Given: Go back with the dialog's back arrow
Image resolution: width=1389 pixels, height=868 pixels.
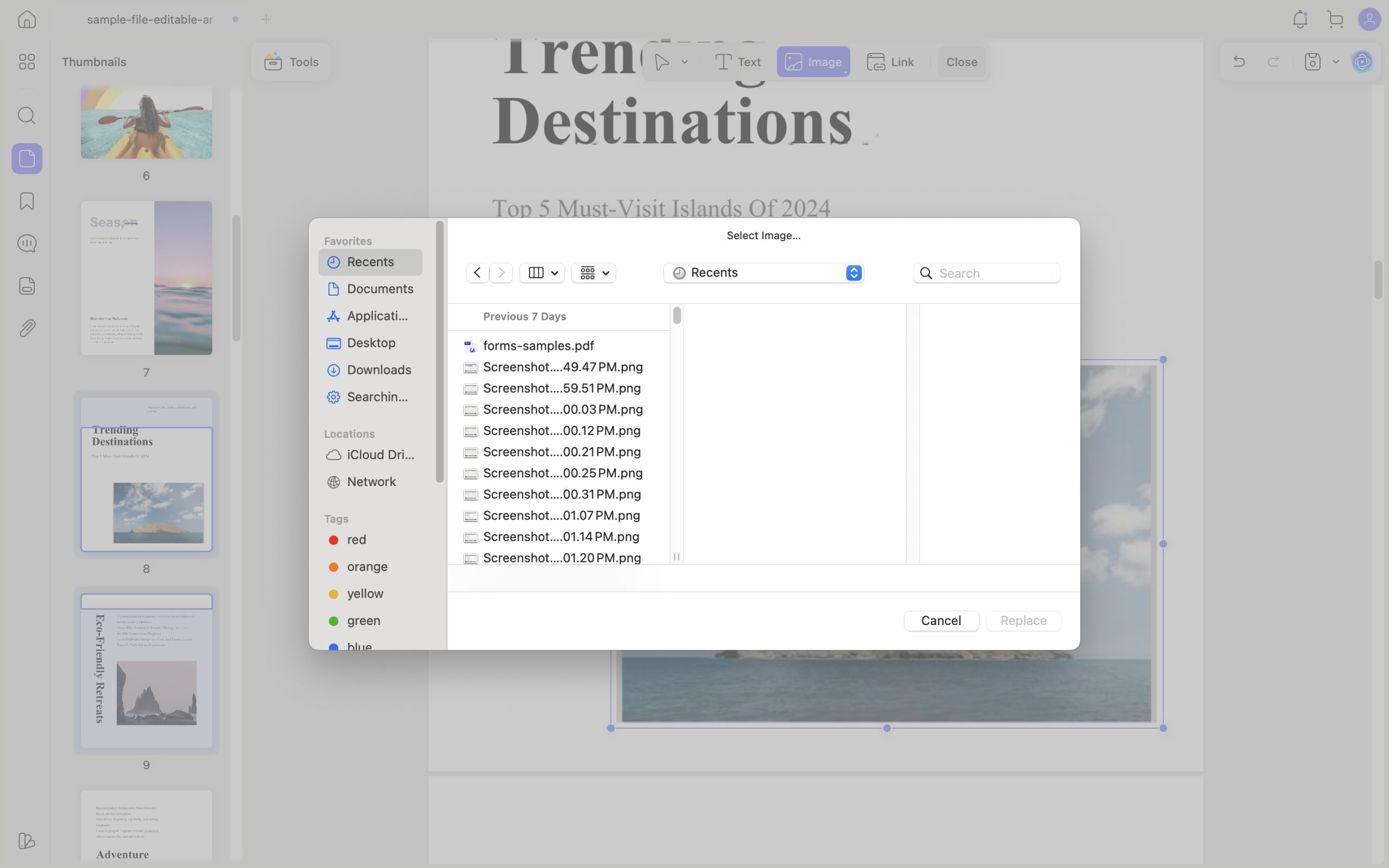Looking at the screenshot, I should pos(477,273).
